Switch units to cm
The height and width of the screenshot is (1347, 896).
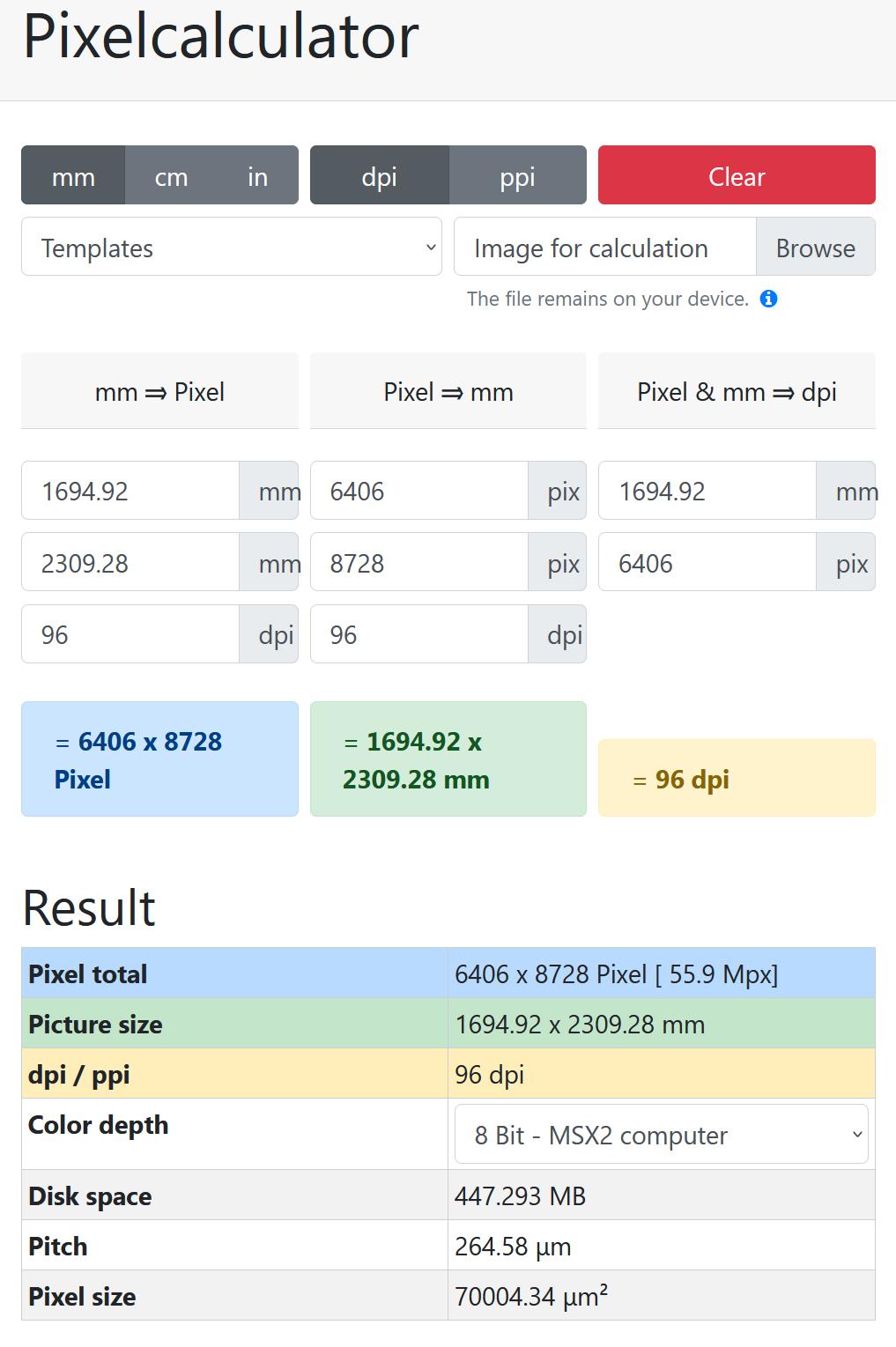[x=171, y=176]
